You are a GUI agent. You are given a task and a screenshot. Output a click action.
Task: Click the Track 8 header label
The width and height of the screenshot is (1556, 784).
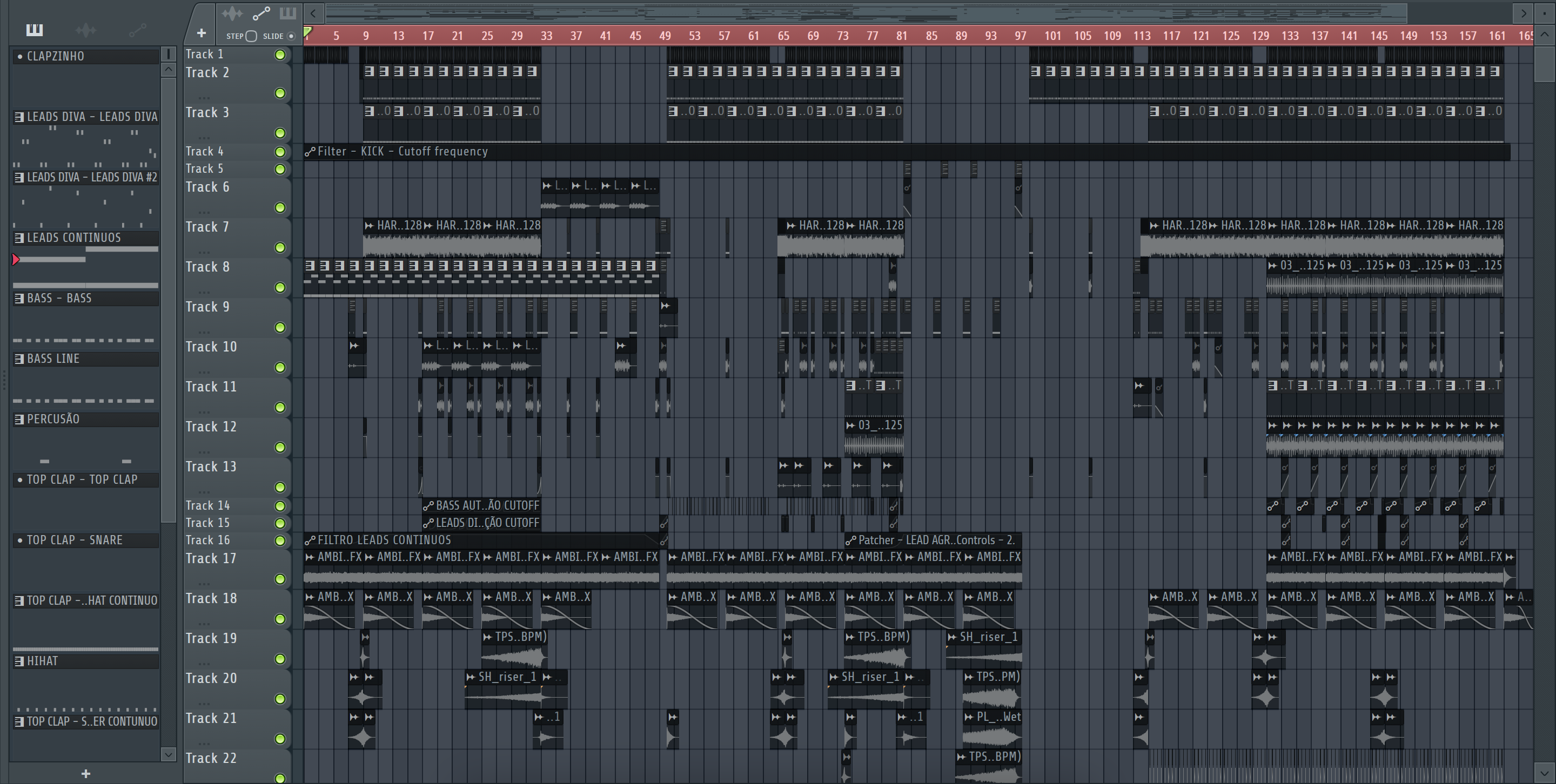click(207, 267)
